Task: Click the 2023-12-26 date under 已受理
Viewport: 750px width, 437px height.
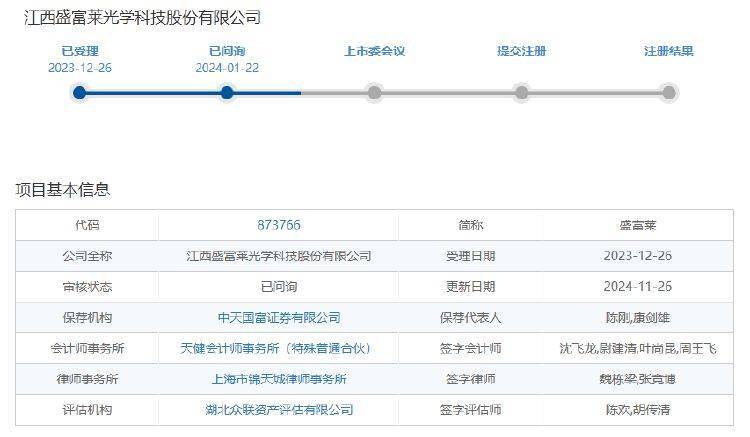Action: tap(80, 68)
